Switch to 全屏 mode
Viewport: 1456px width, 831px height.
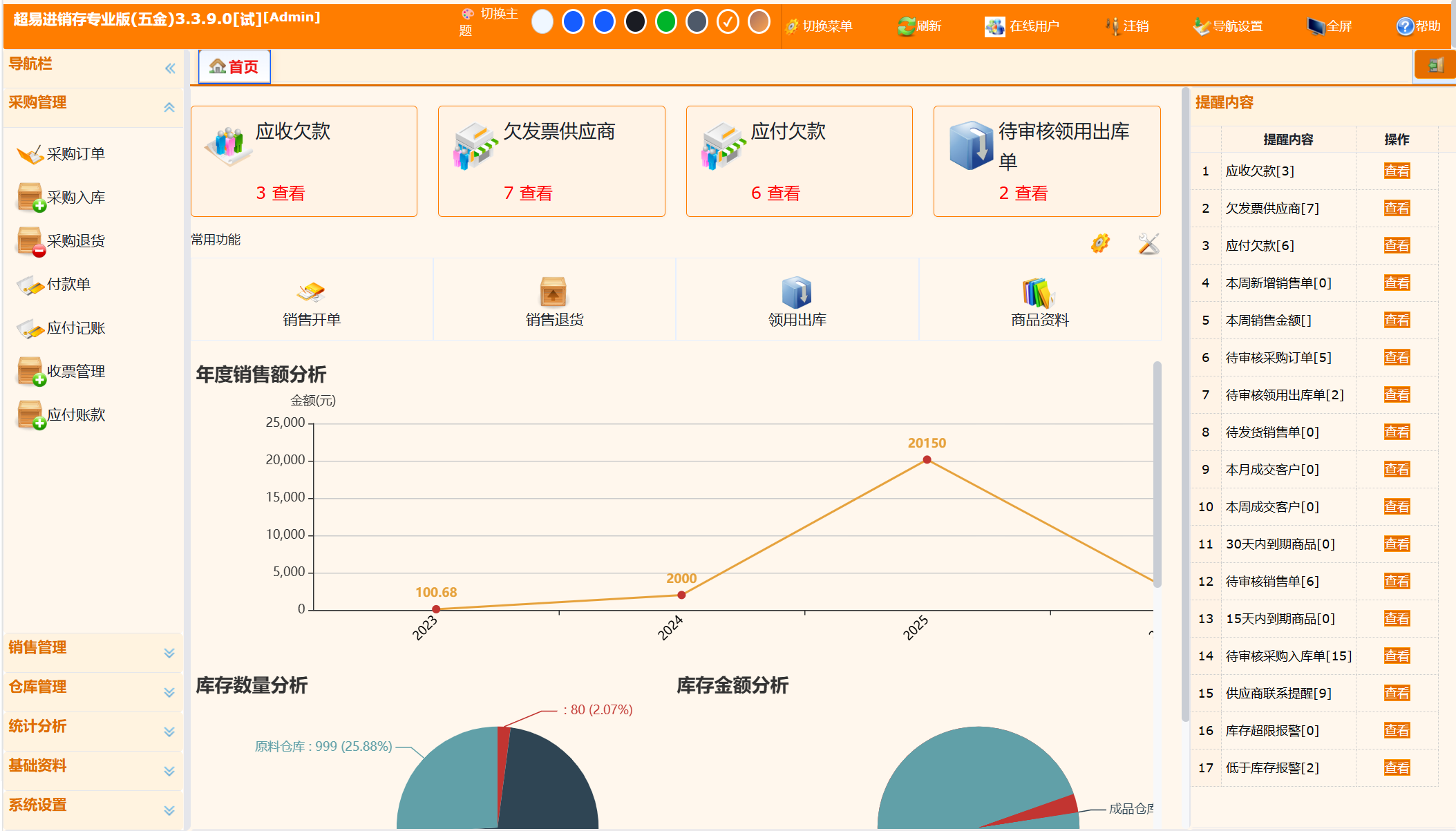1330,26
